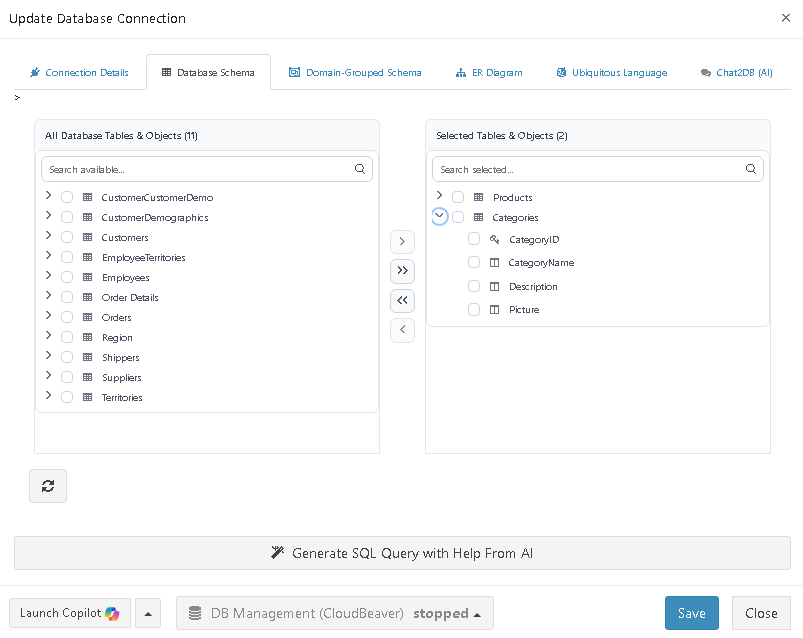Expand the CustomerDemographics table node
This screenshot has height=638, width=803.
[48, 215]
